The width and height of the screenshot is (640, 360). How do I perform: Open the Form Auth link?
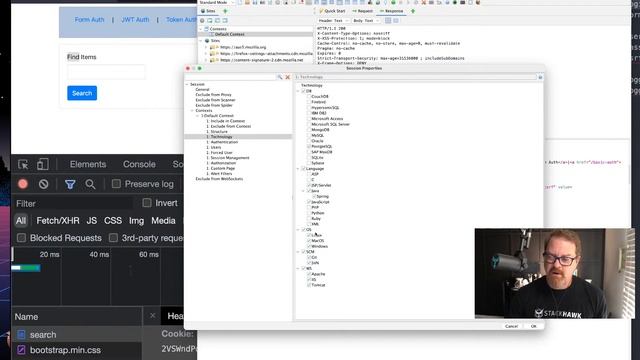[89, 20]
